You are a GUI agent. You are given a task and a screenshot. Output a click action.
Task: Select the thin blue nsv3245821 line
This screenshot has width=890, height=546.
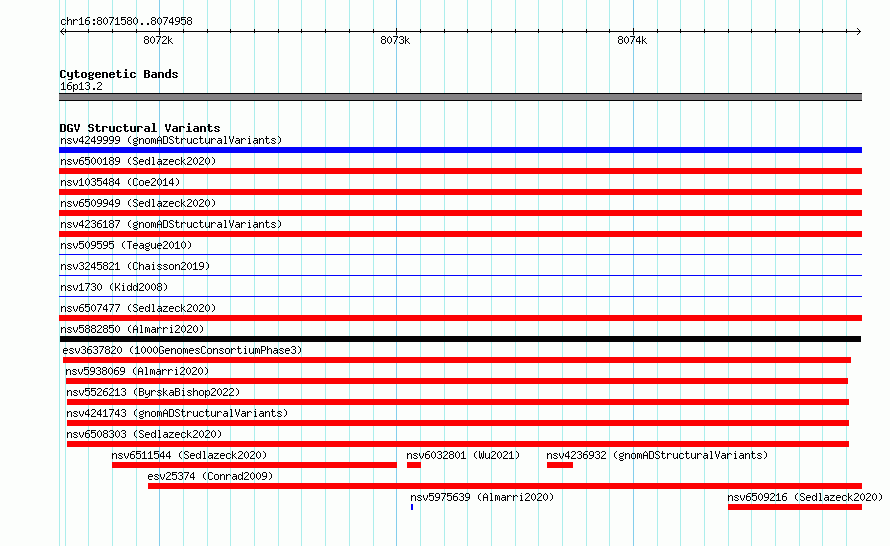coord(460,275)
